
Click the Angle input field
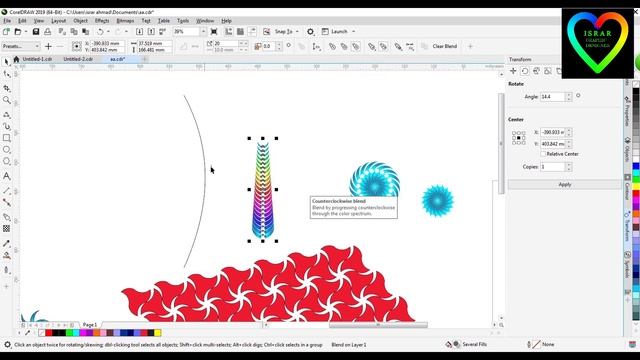click(553, 97)
